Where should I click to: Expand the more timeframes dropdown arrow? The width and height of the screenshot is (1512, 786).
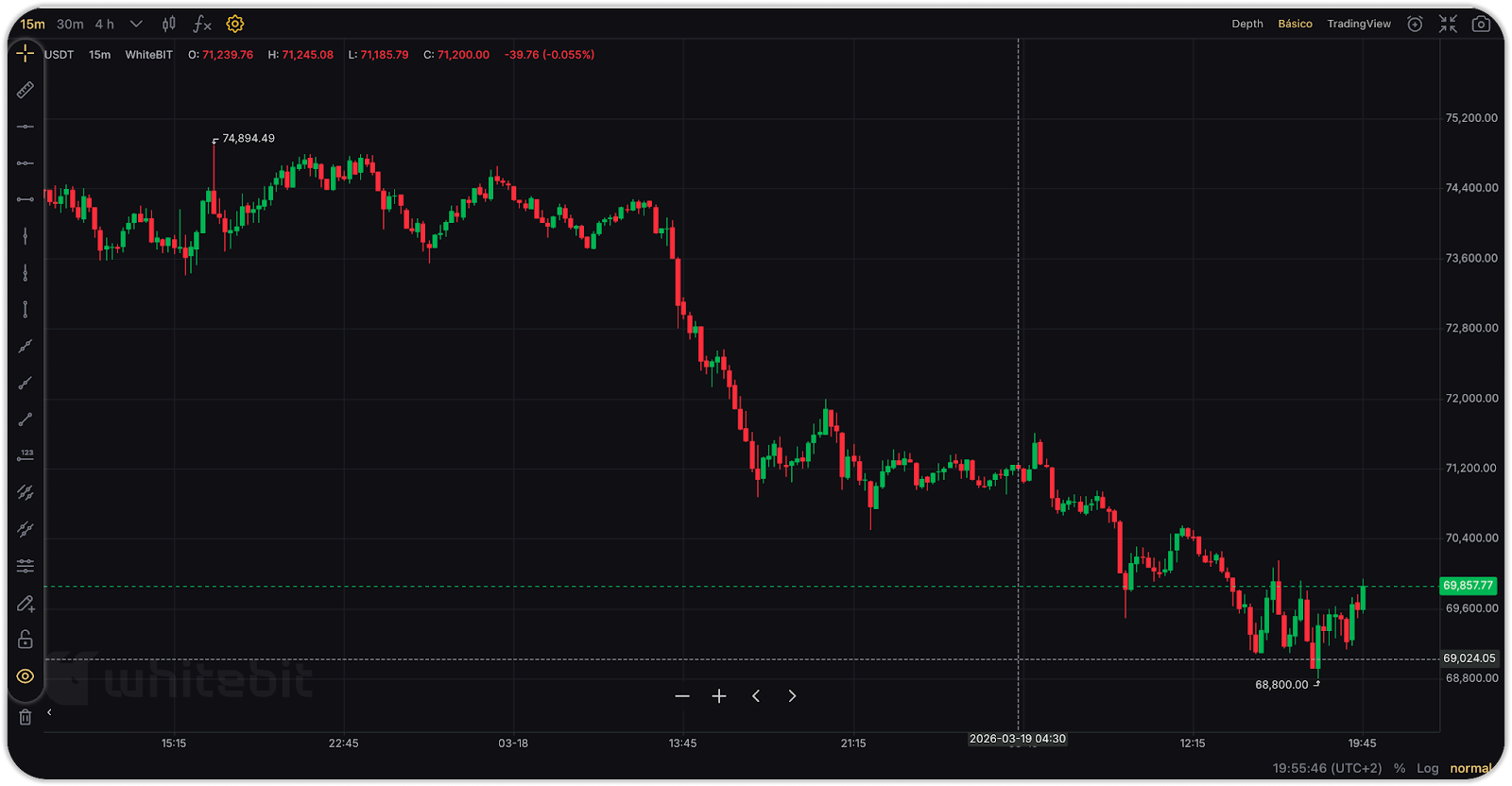[x=136, y=24]
